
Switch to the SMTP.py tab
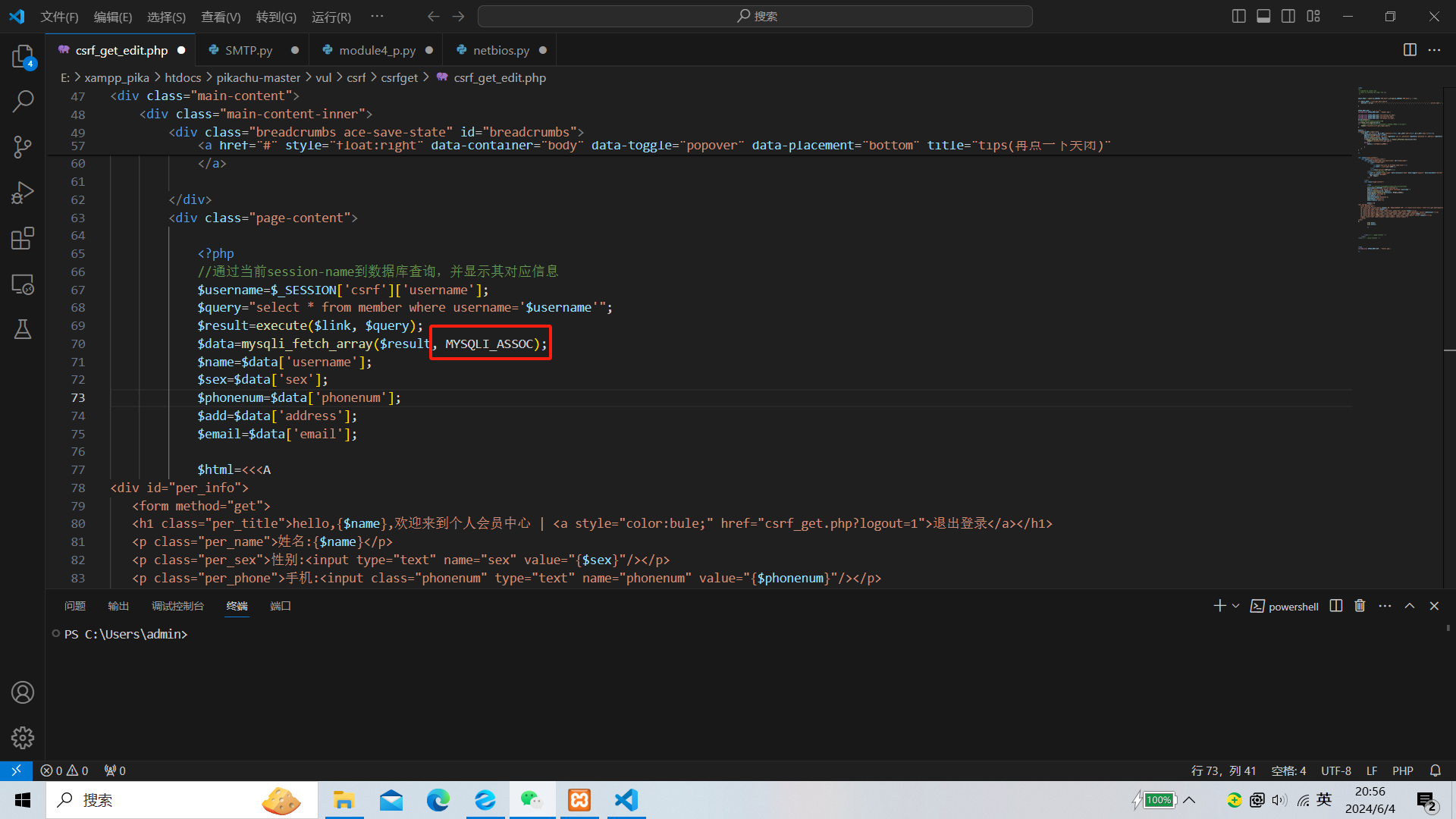click(248, 50)
